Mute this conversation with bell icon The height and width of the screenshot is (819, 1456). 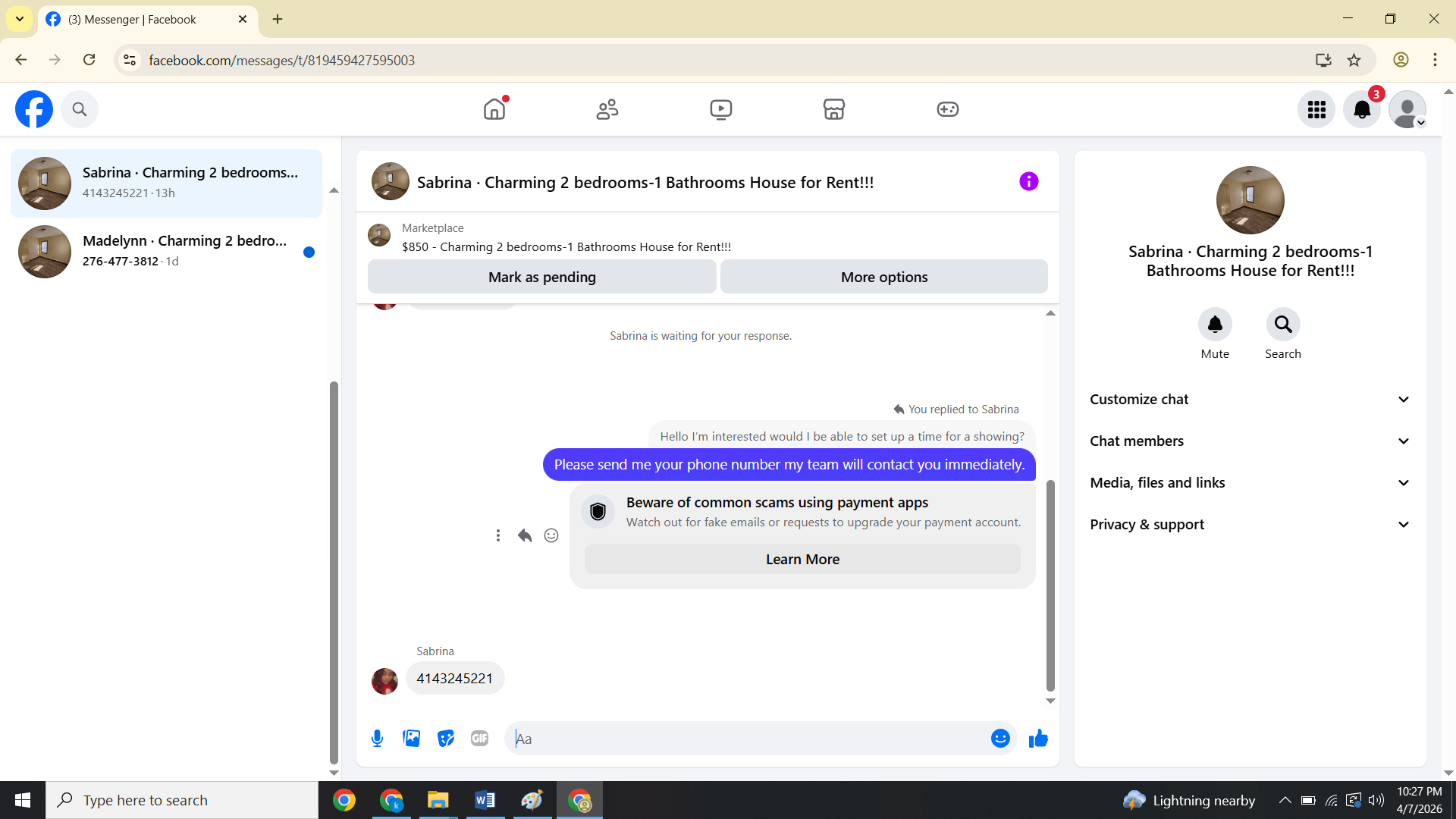tap(1215, 325)
